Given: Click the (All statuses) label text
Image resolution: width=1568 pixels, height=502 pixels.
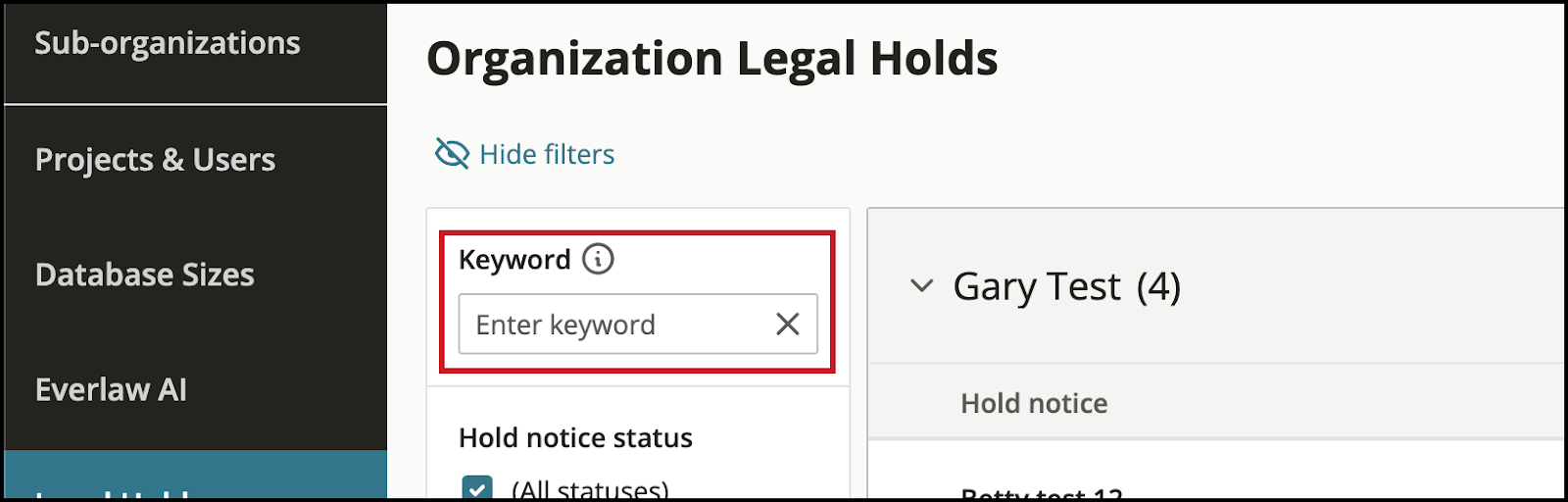Looking at the screenshot, I should 590,488.
